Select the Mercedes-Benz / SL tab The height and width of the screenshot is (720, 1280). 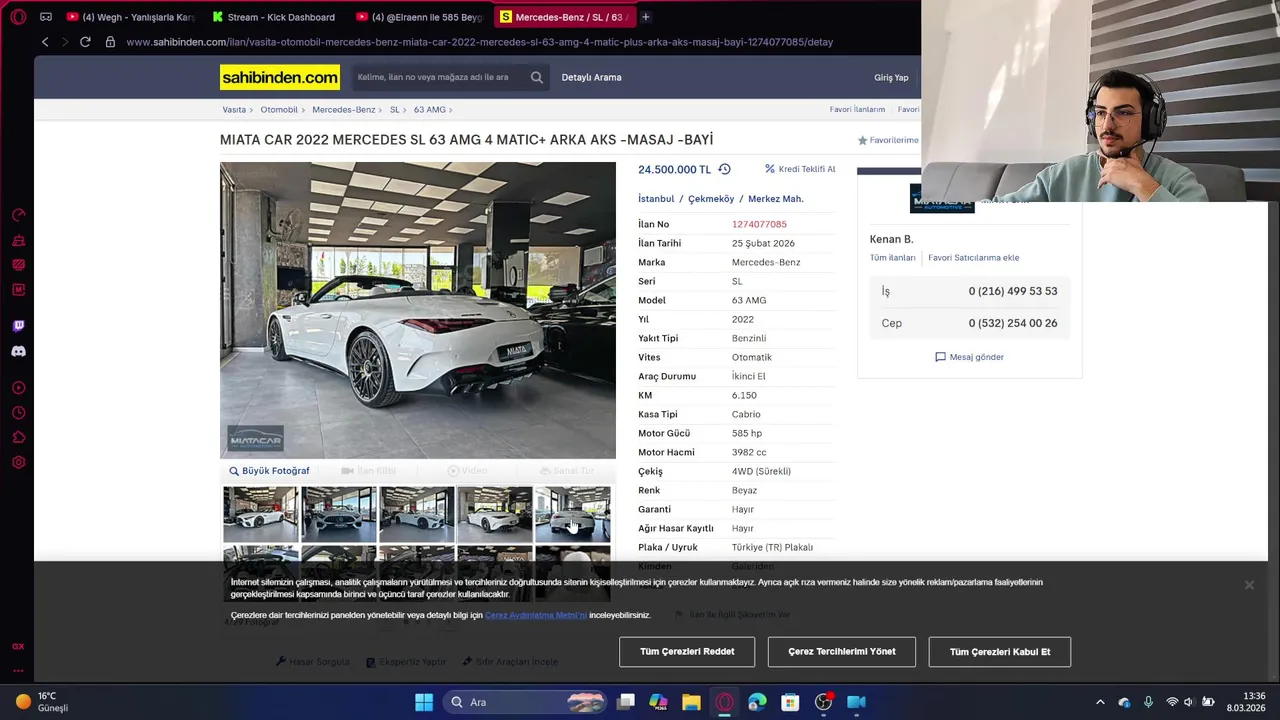coord(564,17)
